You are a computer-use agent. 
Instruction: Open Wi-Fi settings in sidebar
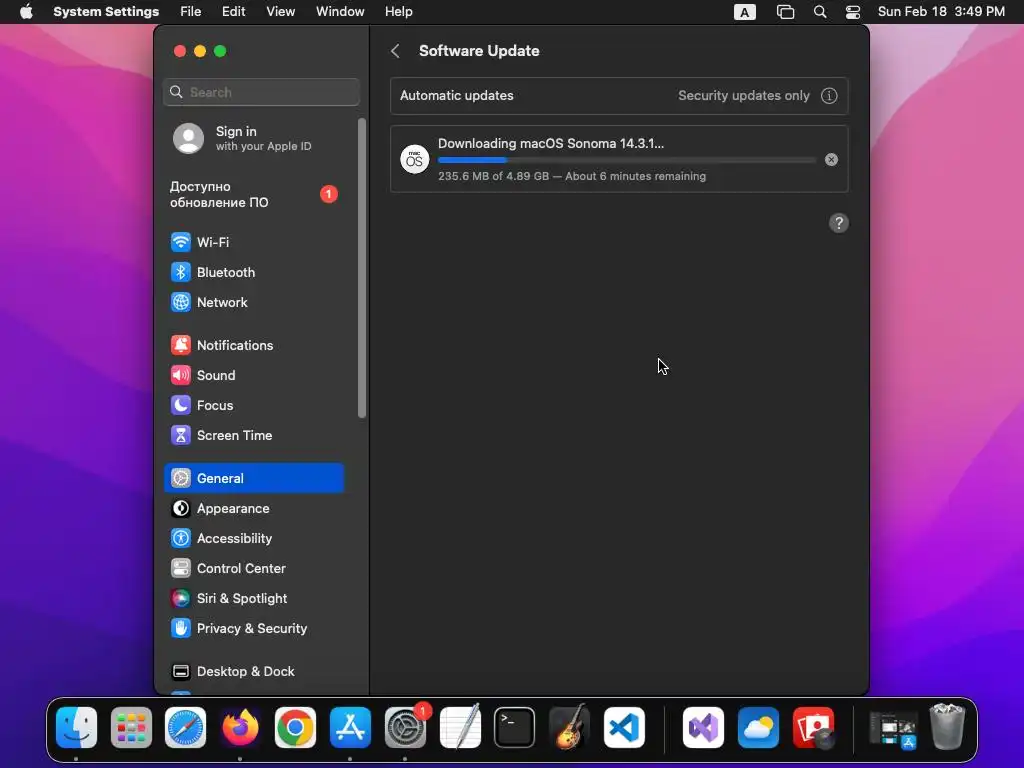point(254,242)
